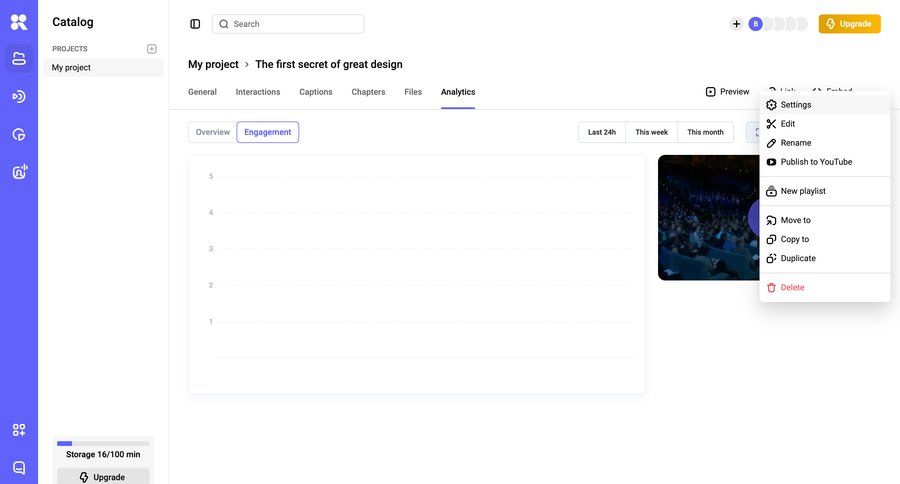Switch to the Files tab
This screenshot has height=484, width=900.
coord(413,92)
